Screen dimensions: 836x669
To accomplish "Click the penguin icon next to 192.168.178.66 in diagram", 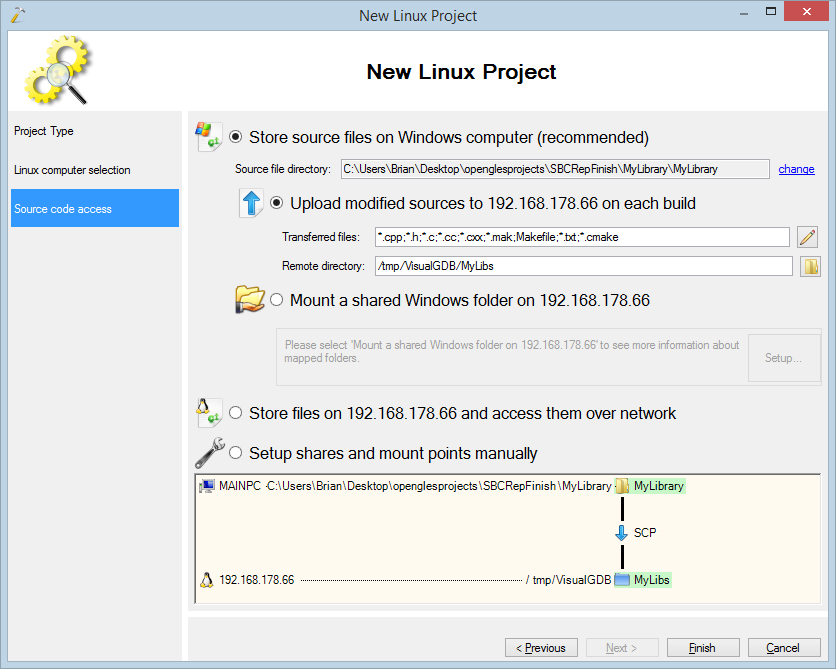I will (206, 580).
